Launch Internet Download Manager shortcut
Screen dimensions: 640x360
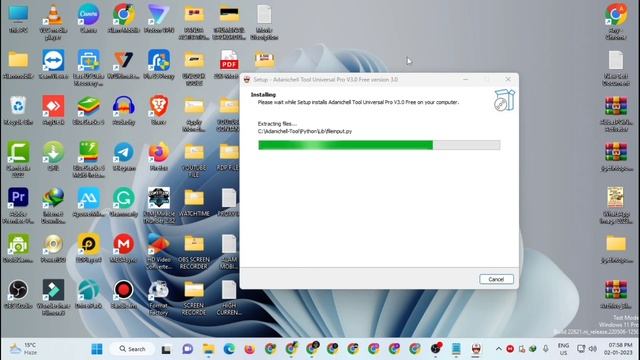click(x=53, y=205)
